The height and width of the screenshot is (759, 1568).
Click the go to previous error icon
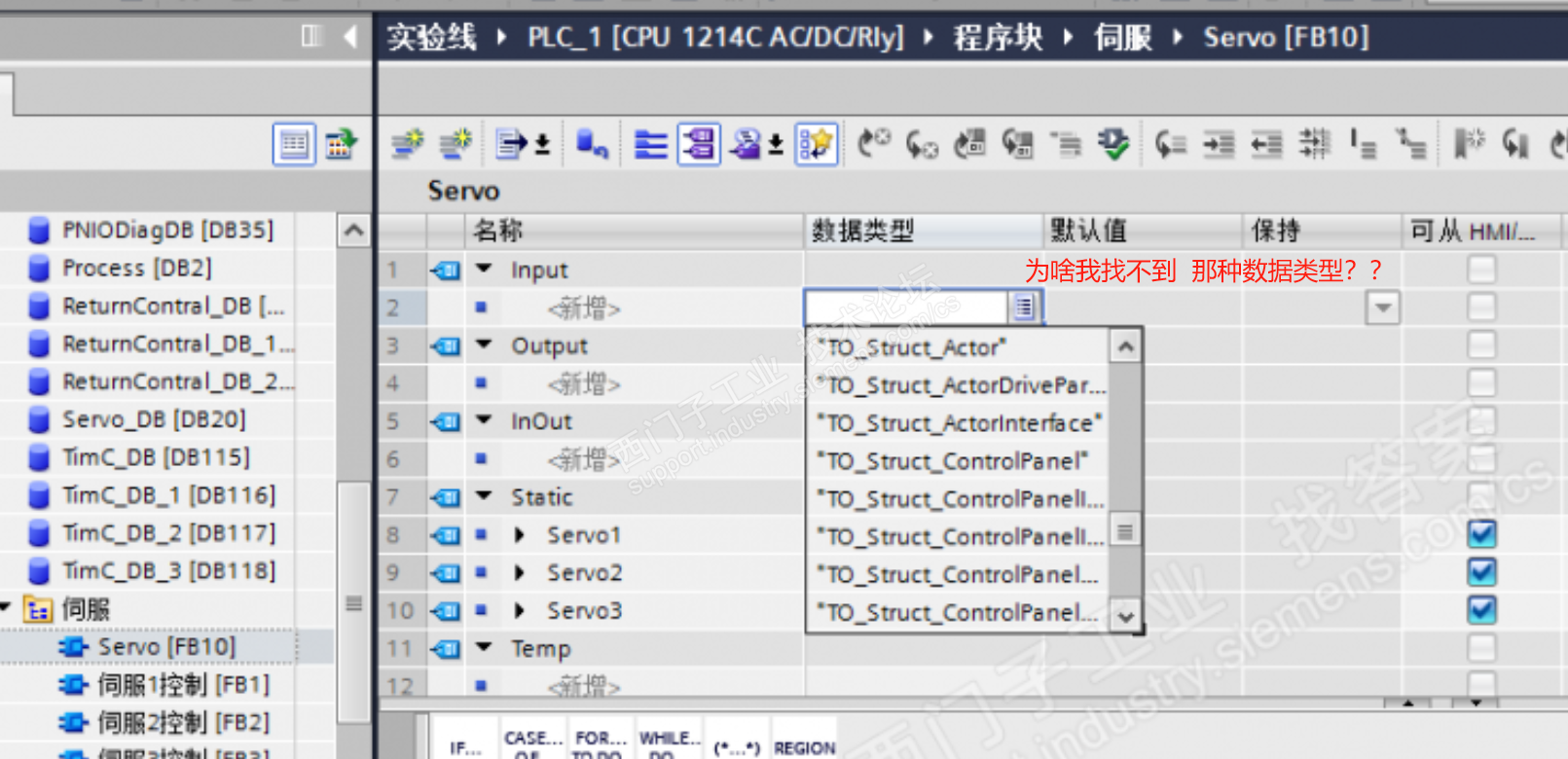tap(873, 145)
